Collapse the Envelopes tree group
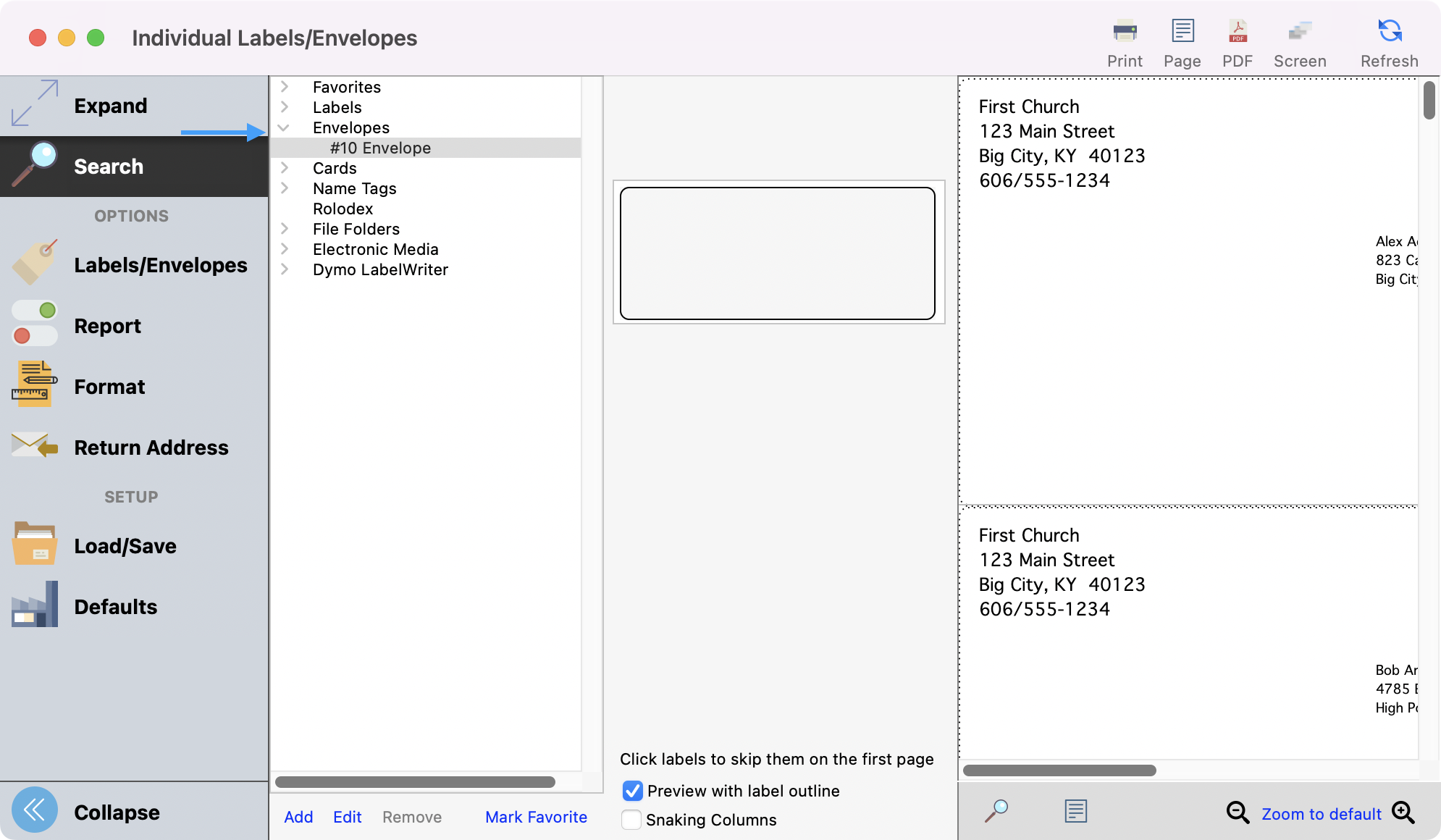The height and width of the screenshot is (840, 1441). click(284, 127)
